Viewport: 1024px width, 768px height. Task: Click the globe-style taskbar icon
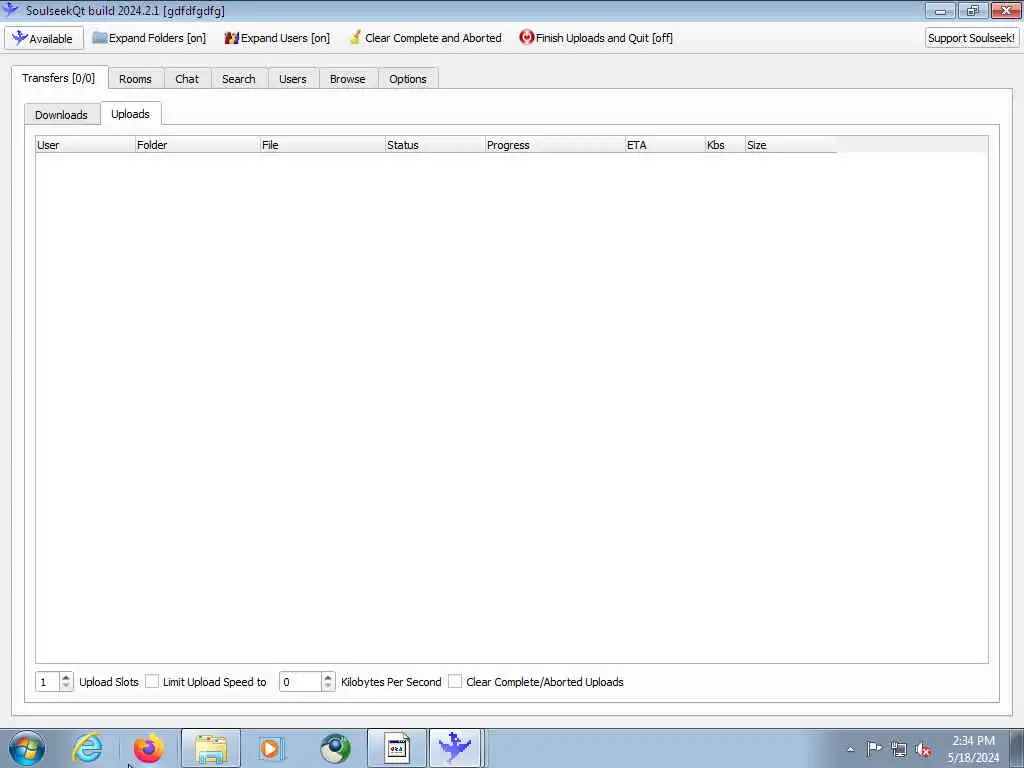[335, 748]
